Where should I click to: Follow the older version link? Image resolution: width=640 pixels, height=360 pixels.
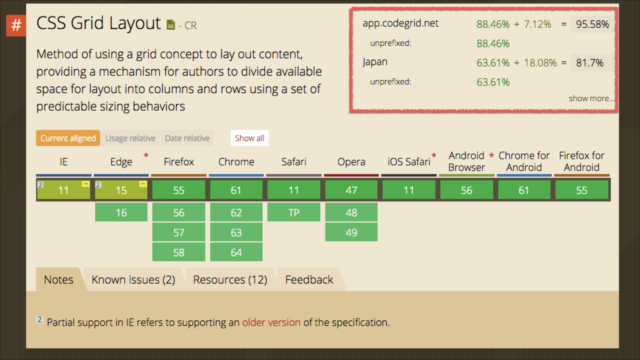pos(271,322)
